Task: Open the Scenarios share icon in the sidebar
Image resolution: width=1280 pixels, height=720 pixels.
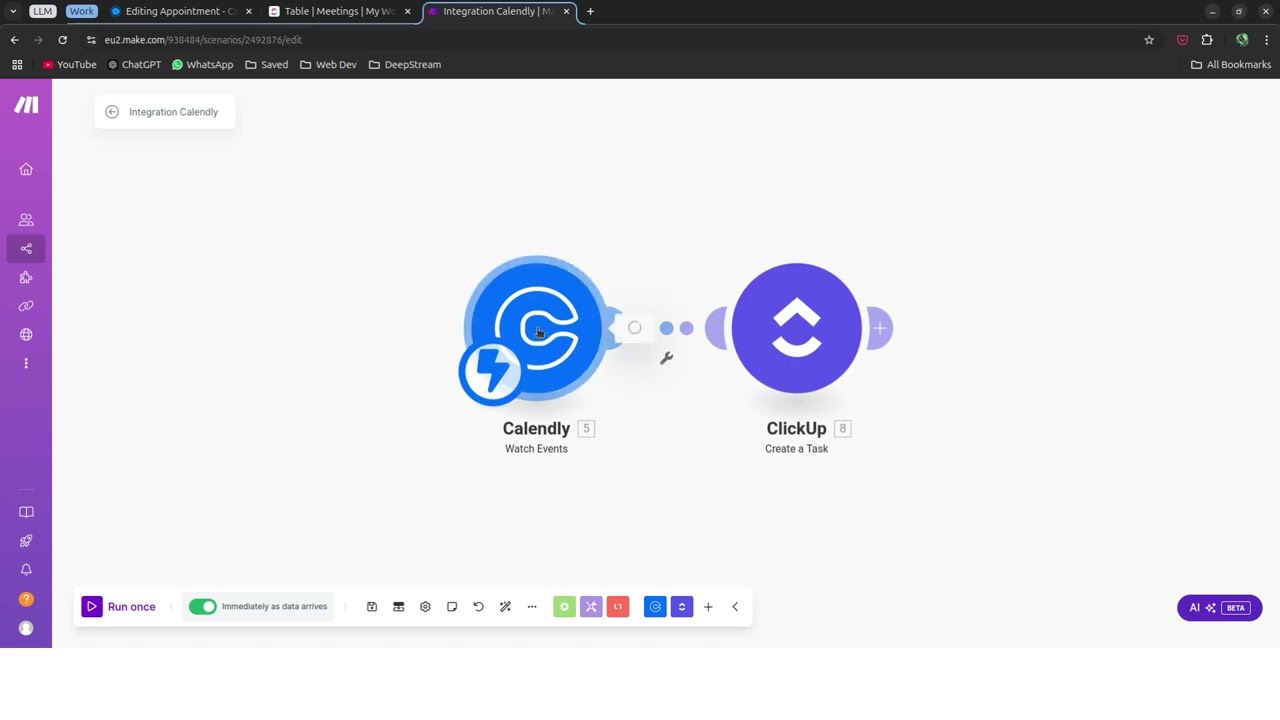Action: point(26,248)
